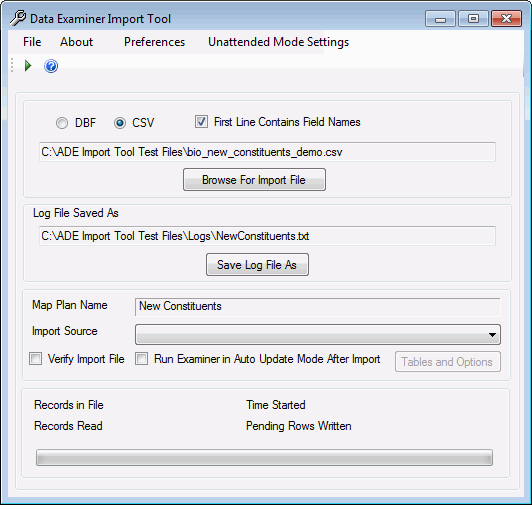Select the CSV radio button

[120, 123]
